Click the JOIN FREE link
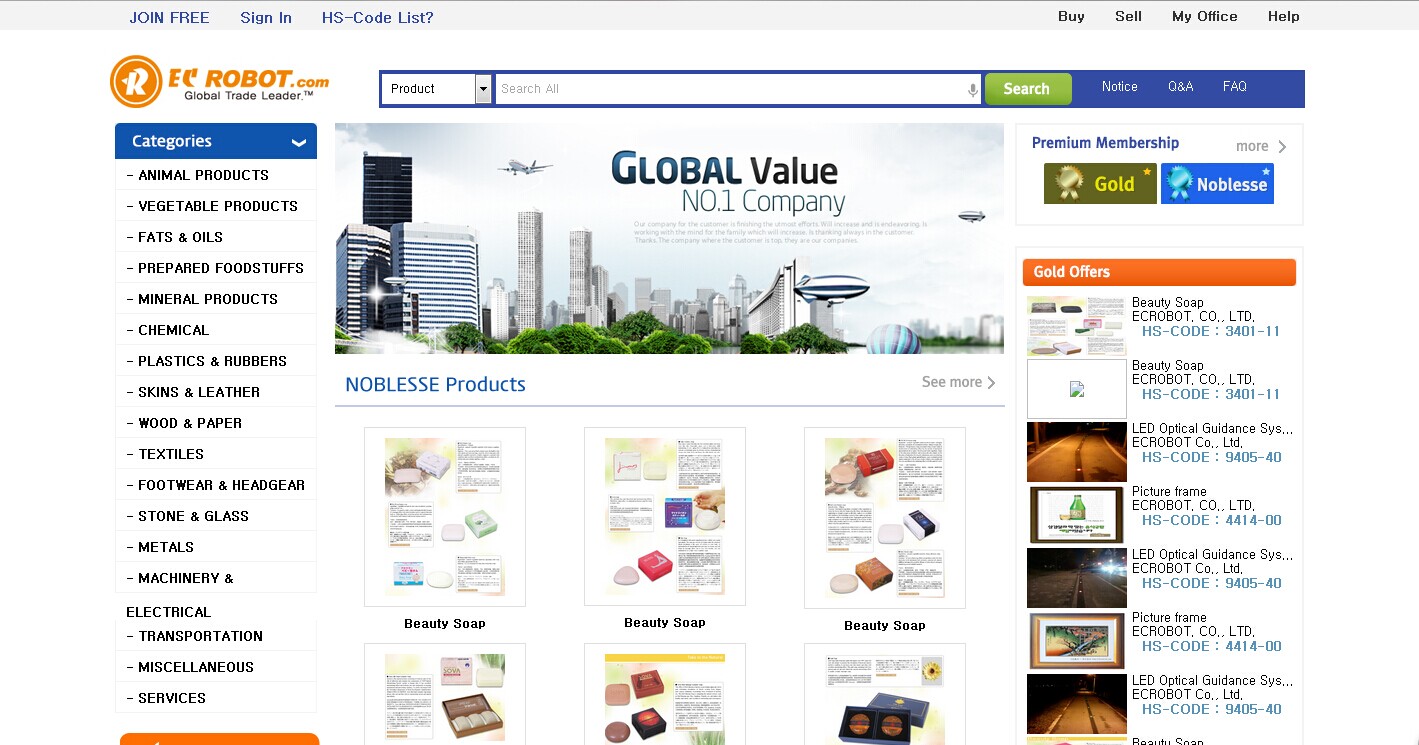The height and width of the screenshot is (745, 1419). [170, 17]
